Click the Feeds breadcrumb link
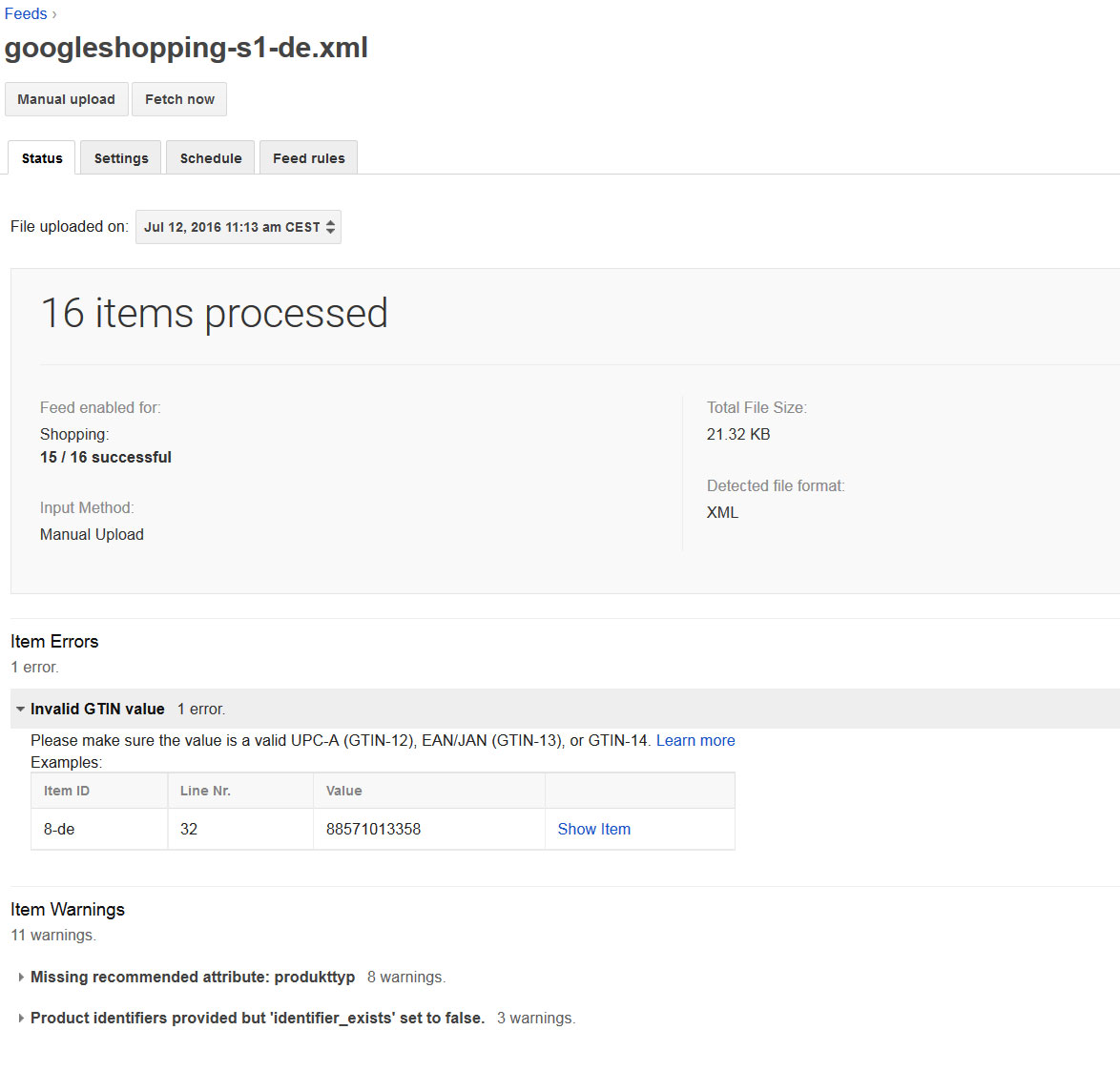Screen dimensions: 1120x1071 pos(26,14)
